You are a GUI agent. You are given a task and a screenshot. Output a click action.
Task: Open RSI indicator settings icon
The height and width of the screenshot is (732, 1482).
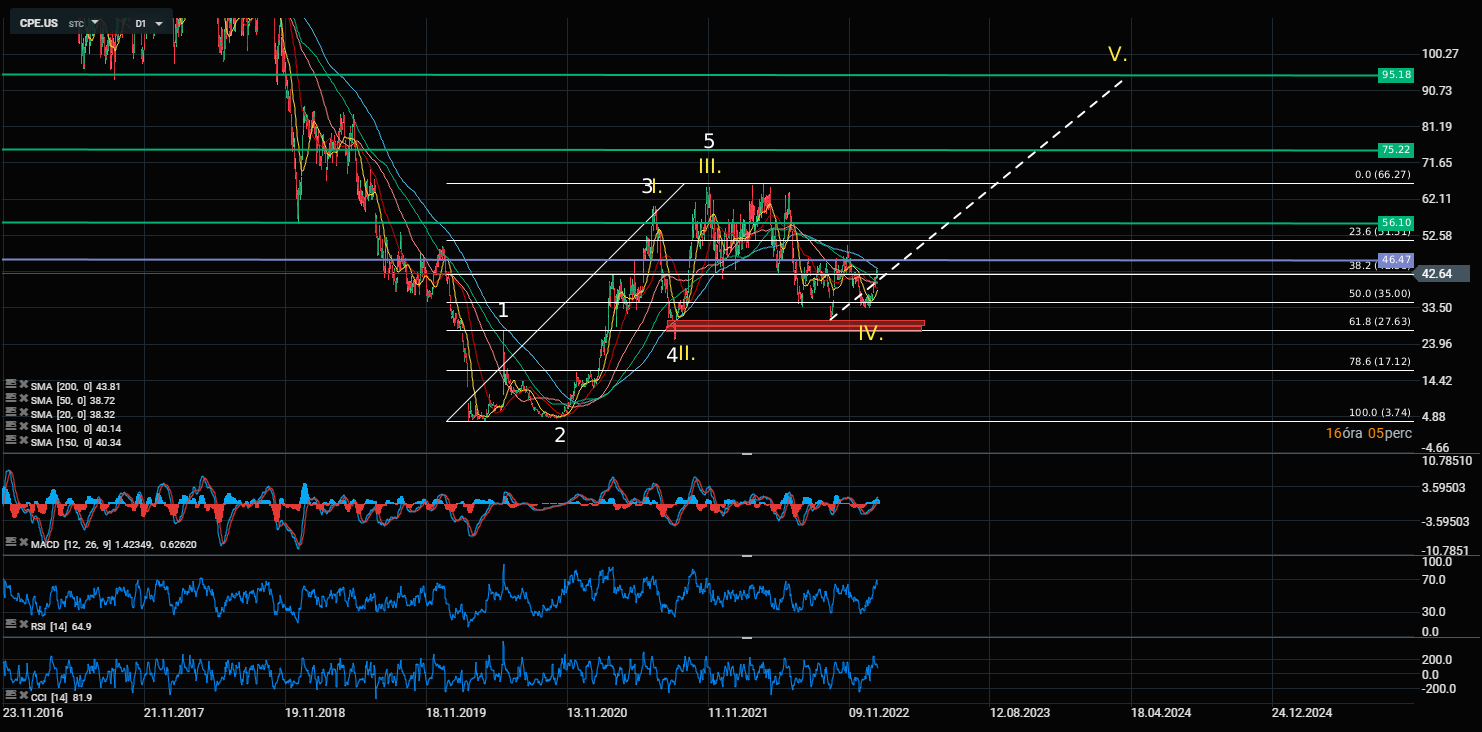tap(10, 624)
